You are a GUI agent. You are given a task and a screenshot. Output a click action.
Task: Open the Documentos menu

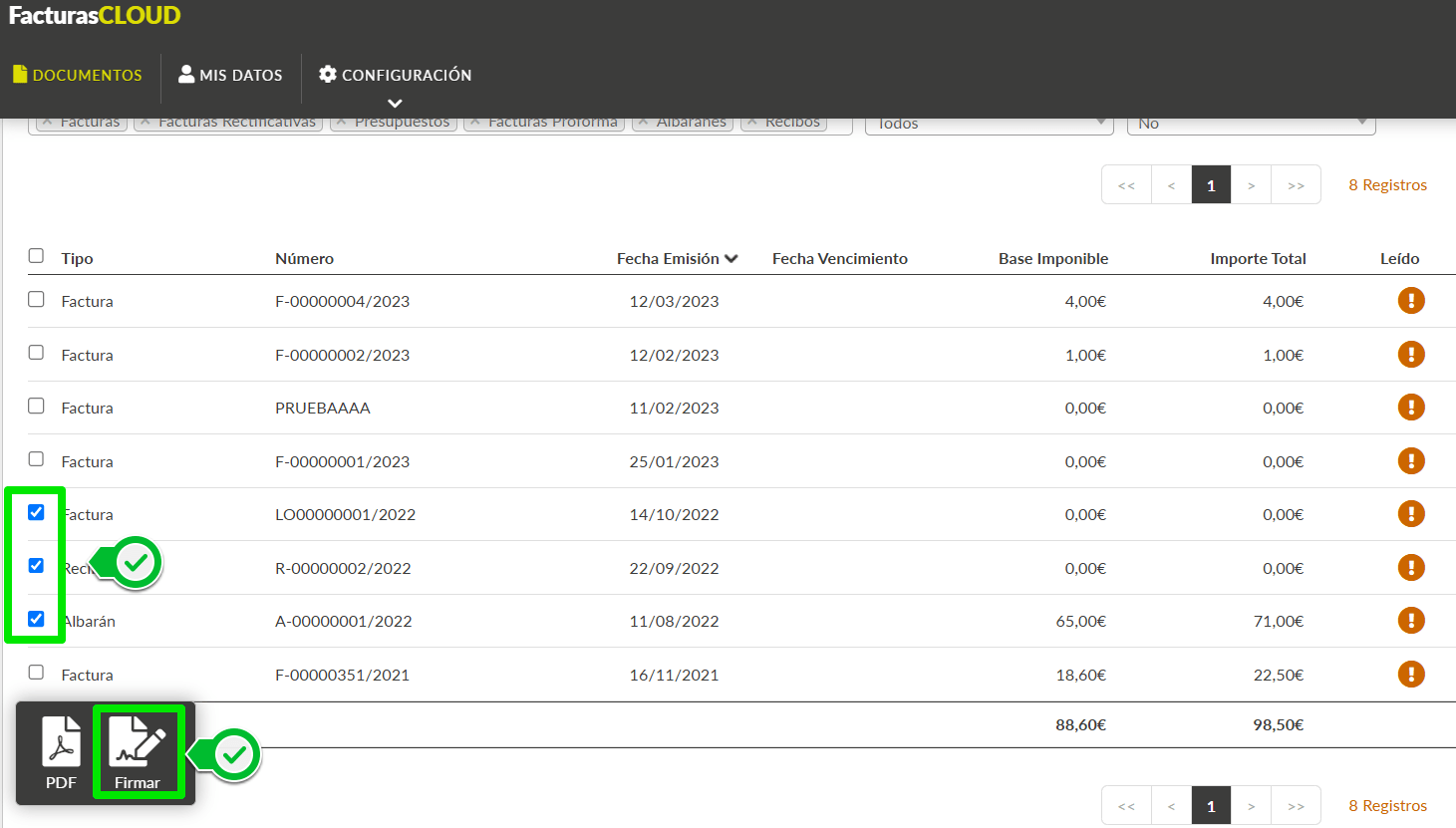click(x=77, y=75)
